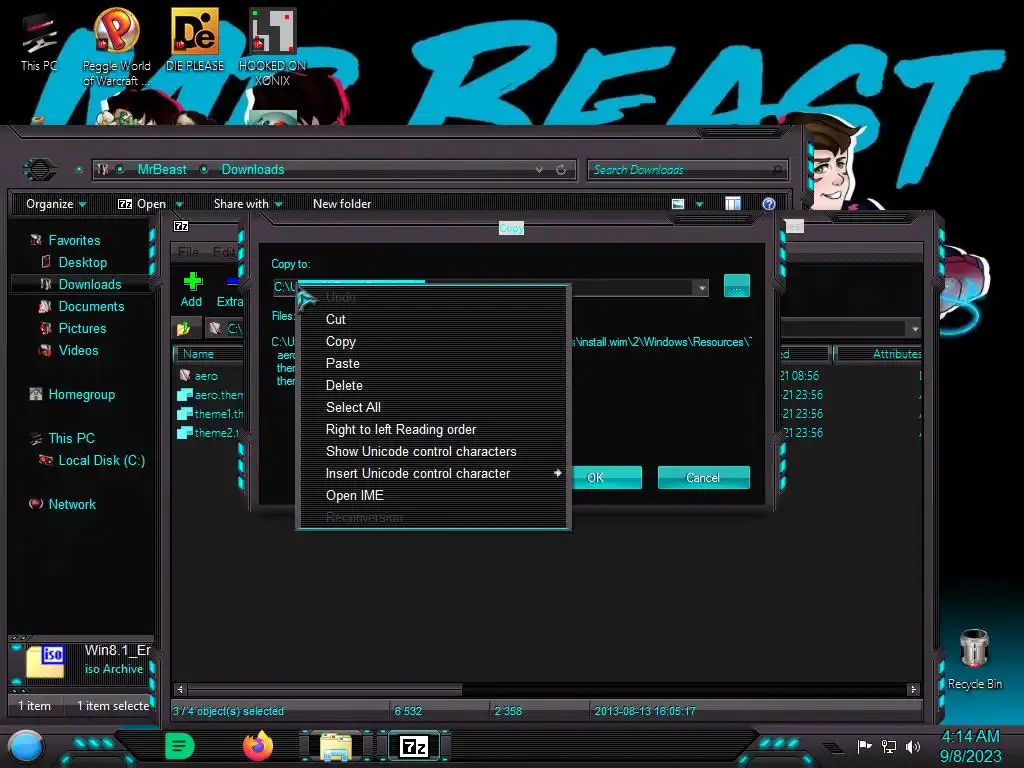Click Attributes column header in 7-Zip

click(879, 354)
